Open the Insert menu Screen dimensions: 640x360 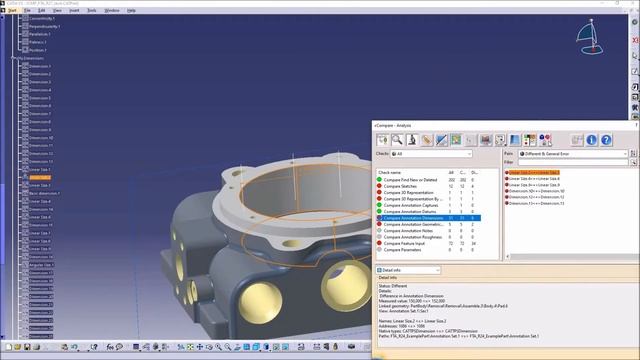(x=74, y=10)
